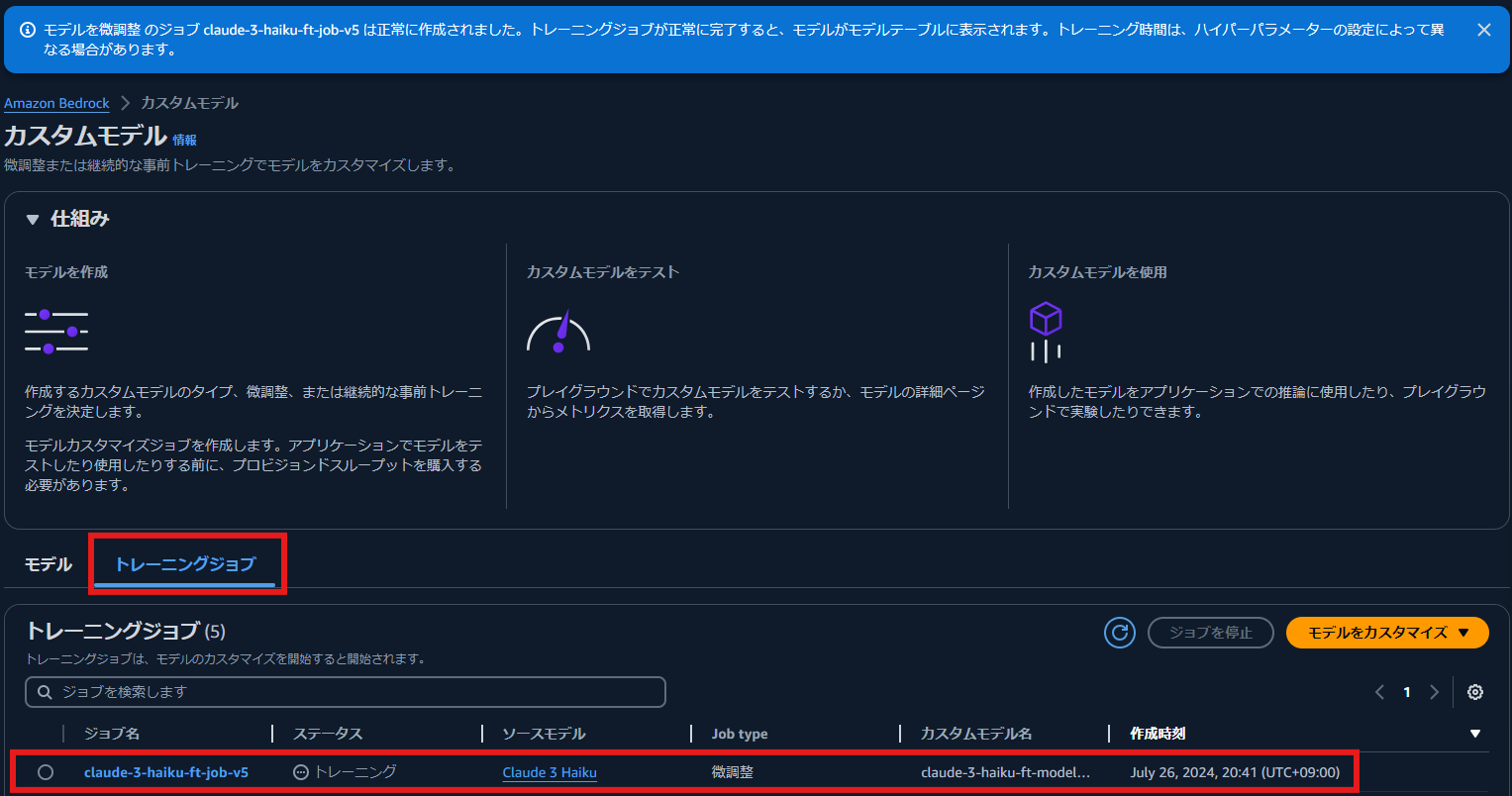The width and height of the screenshot is (1512, 796).
Task: Click the ジョブを停止 button
Action: (x=1210, y=633)
